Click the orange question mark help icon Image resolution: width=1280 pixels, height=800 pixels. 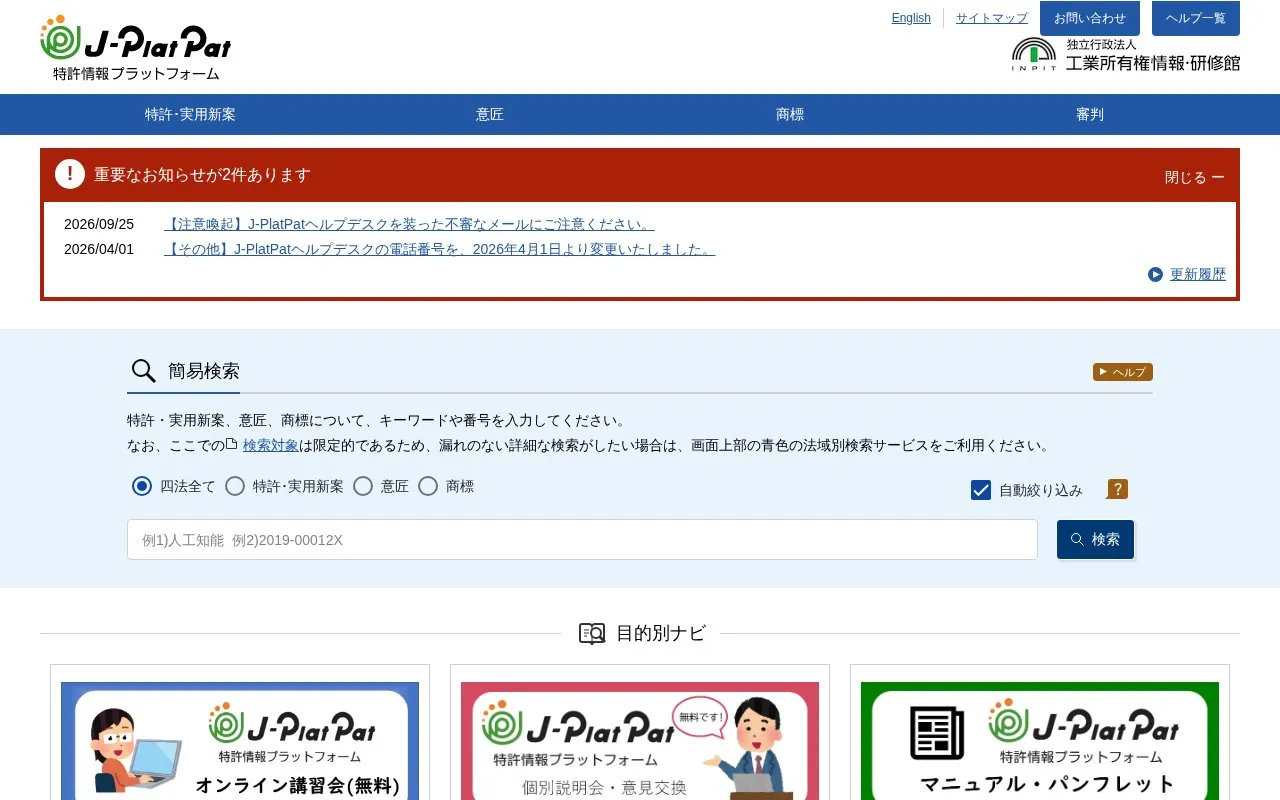point(1118,489)
